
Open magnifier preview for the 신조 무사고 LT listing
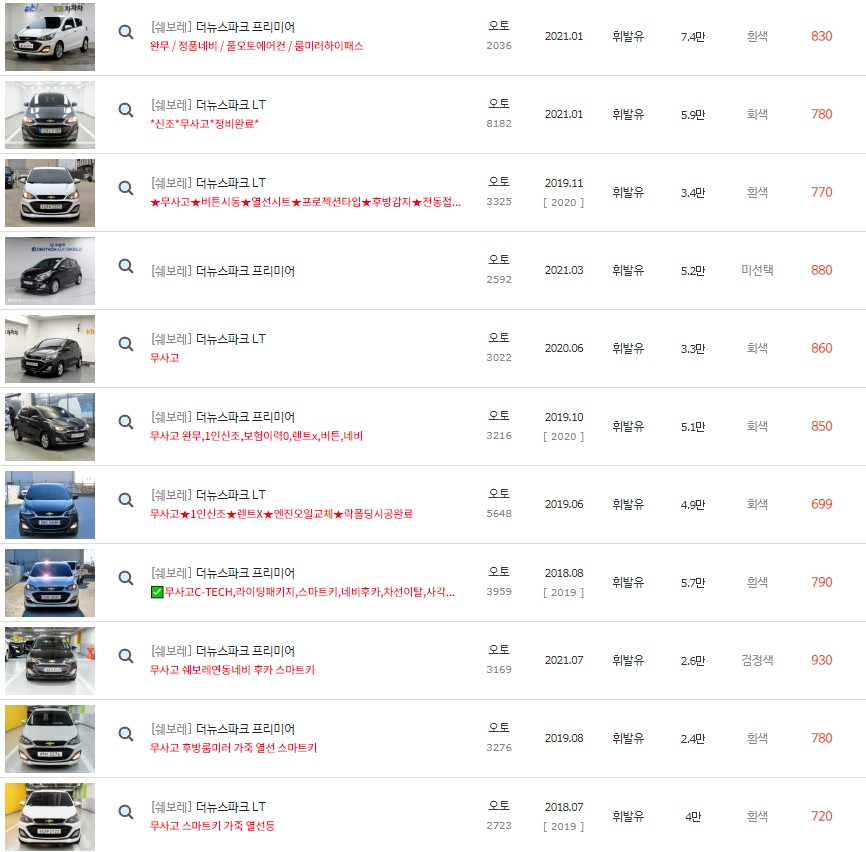tap(125, 110)
